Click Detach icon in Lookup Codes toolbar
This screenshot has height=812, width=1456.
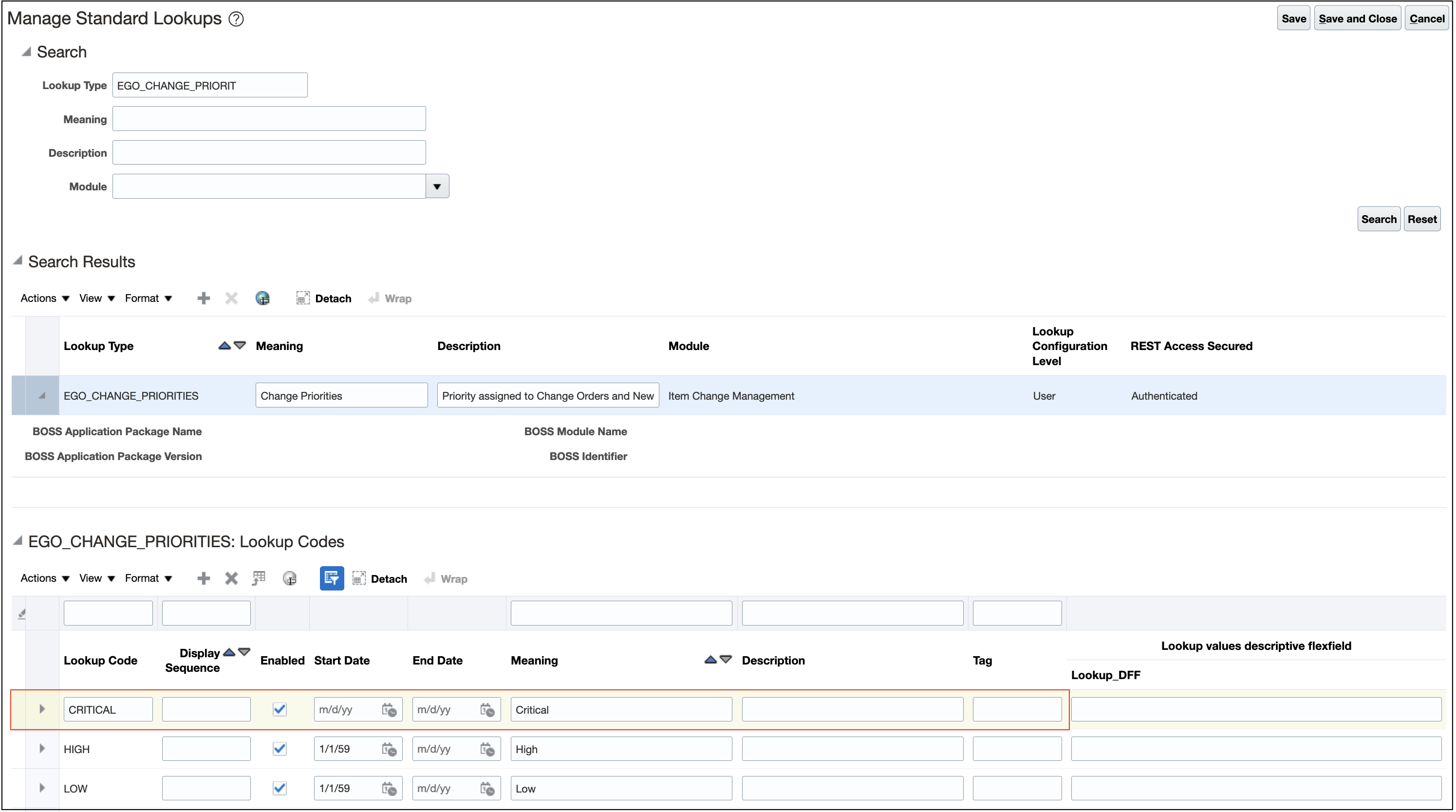pos(359,579)
